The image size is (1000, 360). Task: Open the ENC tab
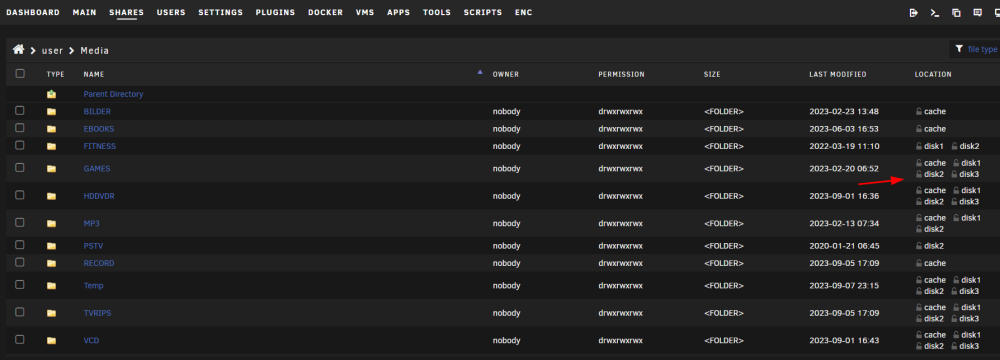[x=524, y=12]
